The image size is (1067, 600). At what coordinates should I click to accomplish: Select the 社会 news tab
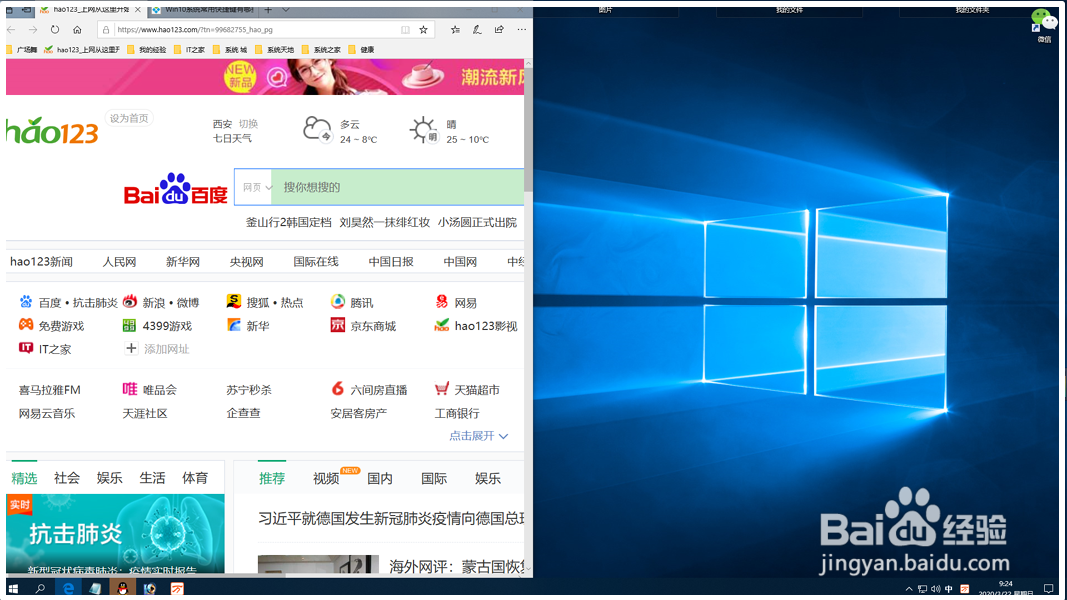67,478
